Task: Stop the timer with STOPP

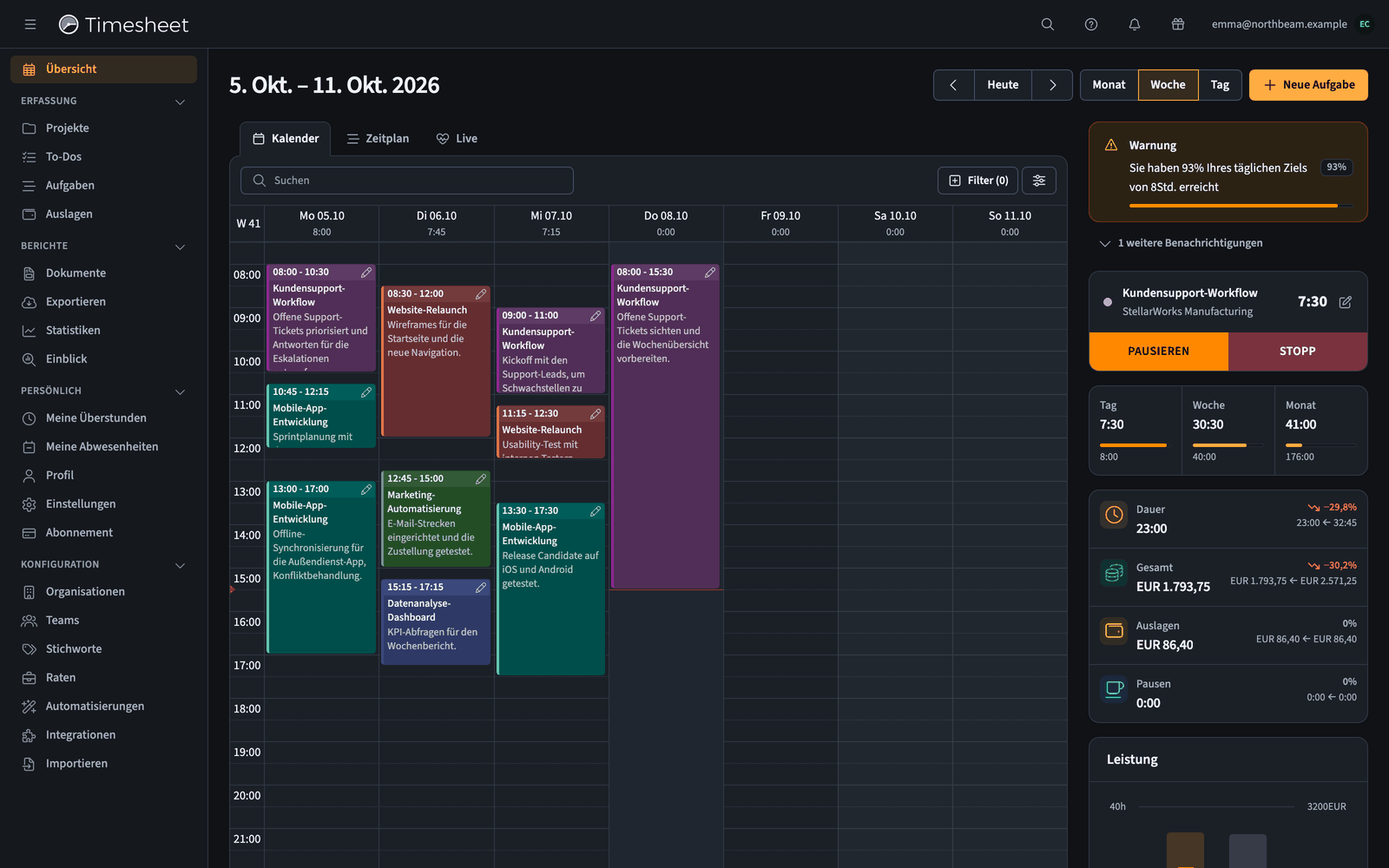Action: (1298, 352)
